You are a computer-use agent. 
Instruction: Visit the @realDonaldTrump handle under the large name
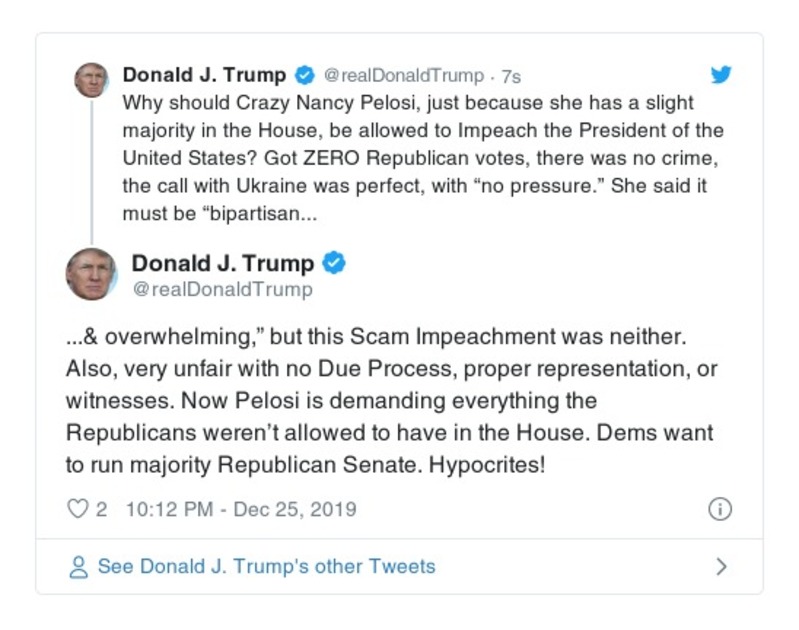pyautogui.click(x=222, y=290)
